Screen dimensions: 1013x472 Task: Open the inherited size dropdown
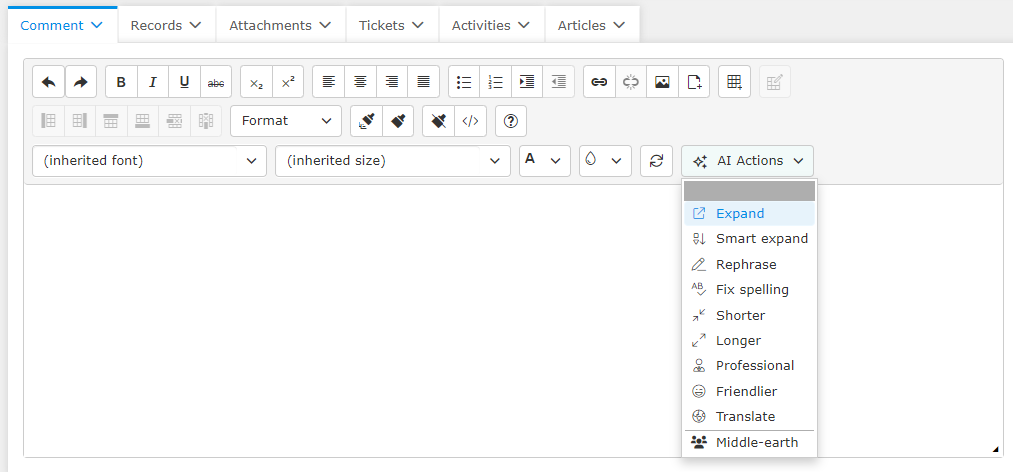(x=392, y=161)
